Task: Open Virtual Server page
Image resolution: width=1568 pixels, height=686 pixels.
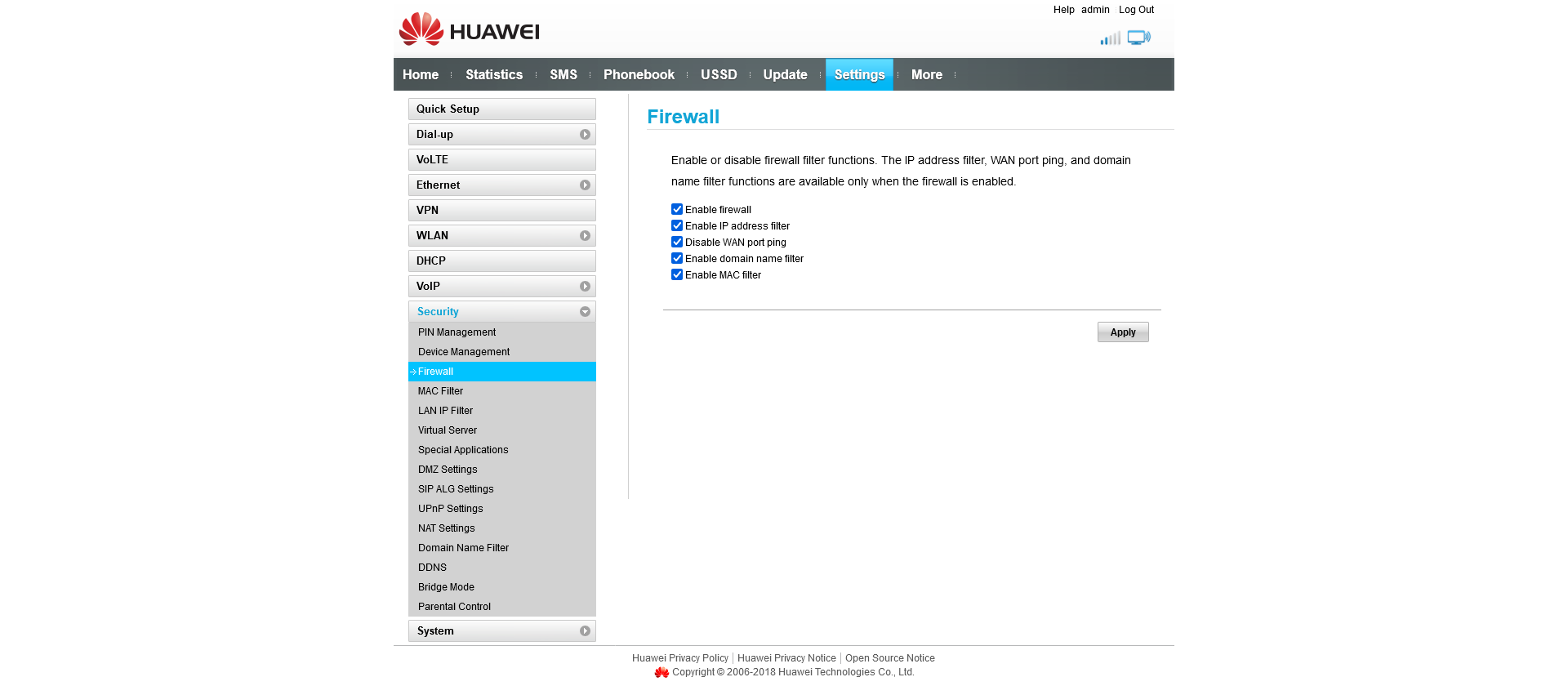Action: (x=502, y=430)
